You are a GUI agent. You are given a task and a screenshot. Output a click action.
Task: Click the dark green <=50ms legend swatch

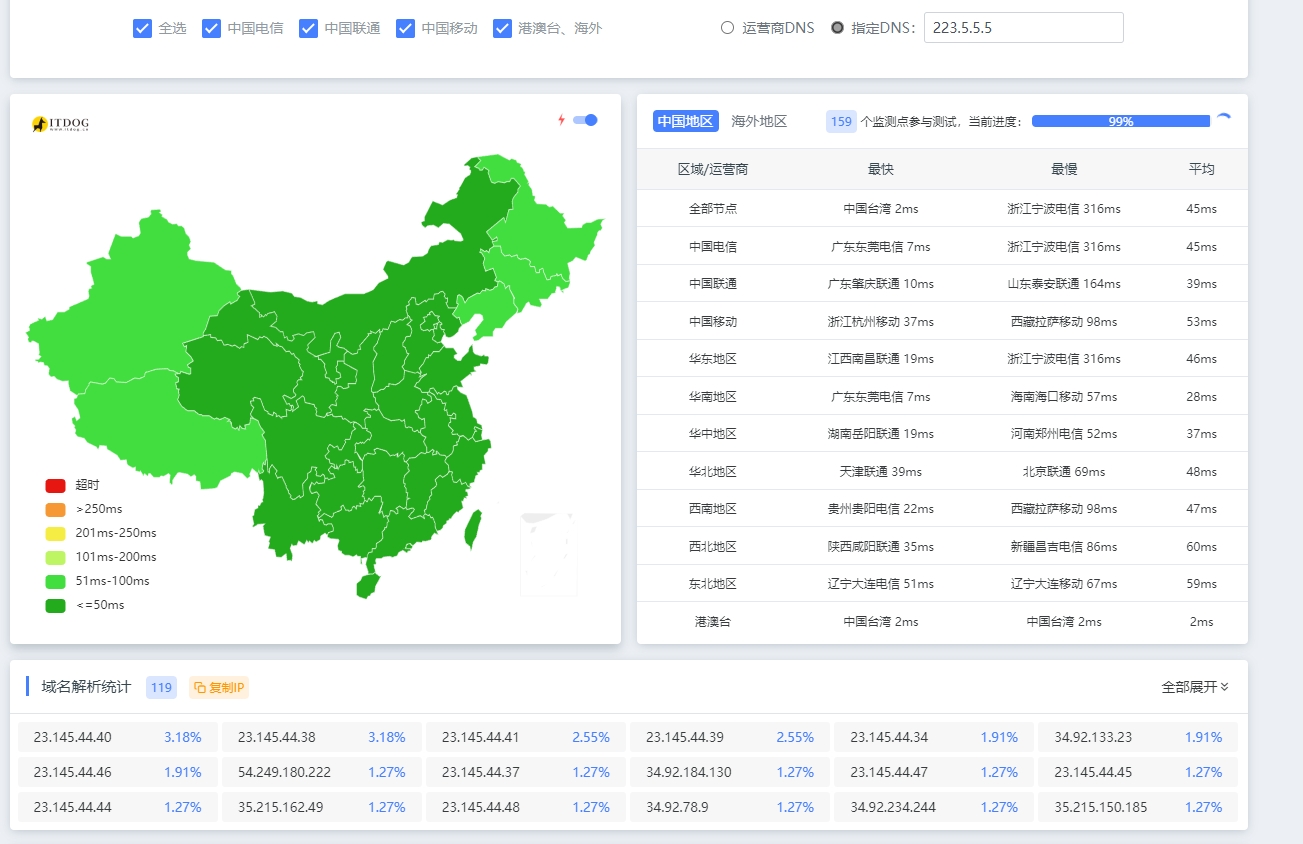[x=55, y=604]
